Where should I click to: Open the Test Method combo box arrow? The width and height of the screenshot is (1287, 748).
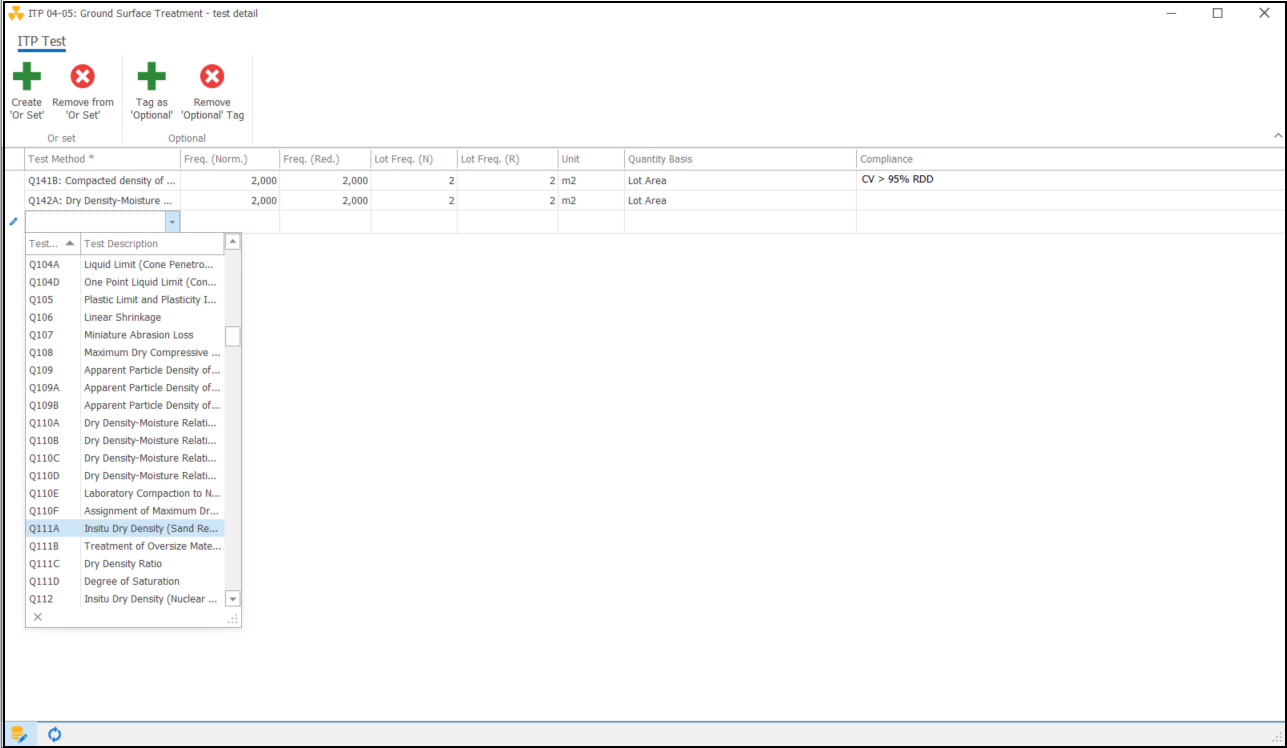pos(173,221)
